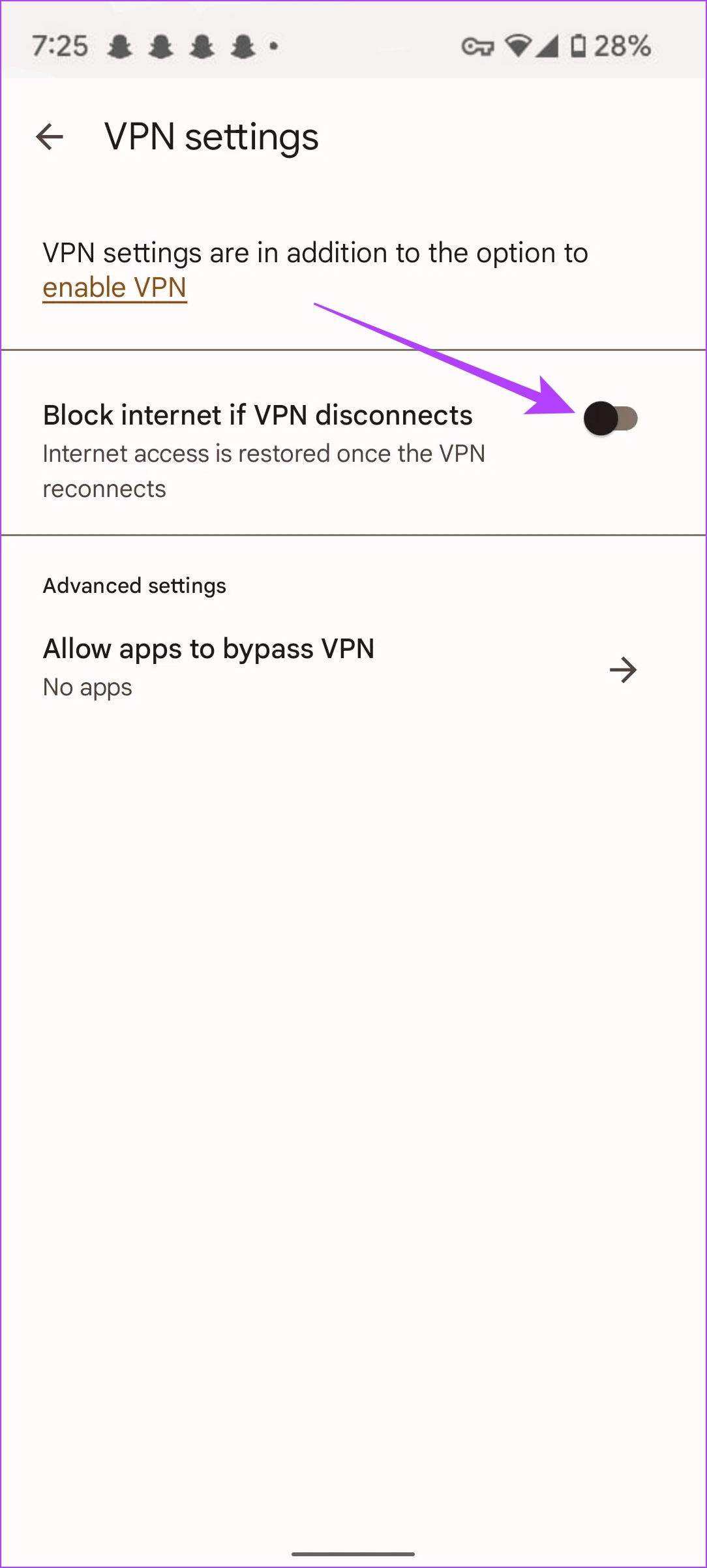
Task: Tap the mobile signal strength icon
Action: [547, 46]
